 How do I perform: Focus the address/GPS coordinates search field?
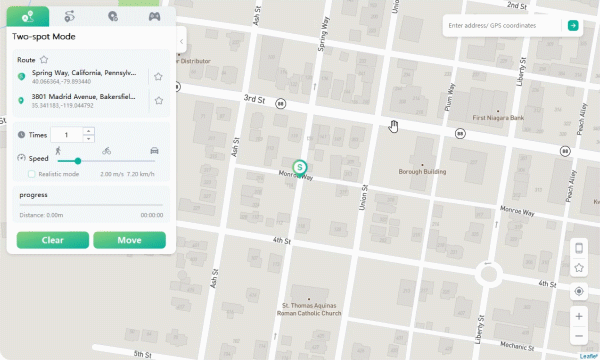click(502, 26)
